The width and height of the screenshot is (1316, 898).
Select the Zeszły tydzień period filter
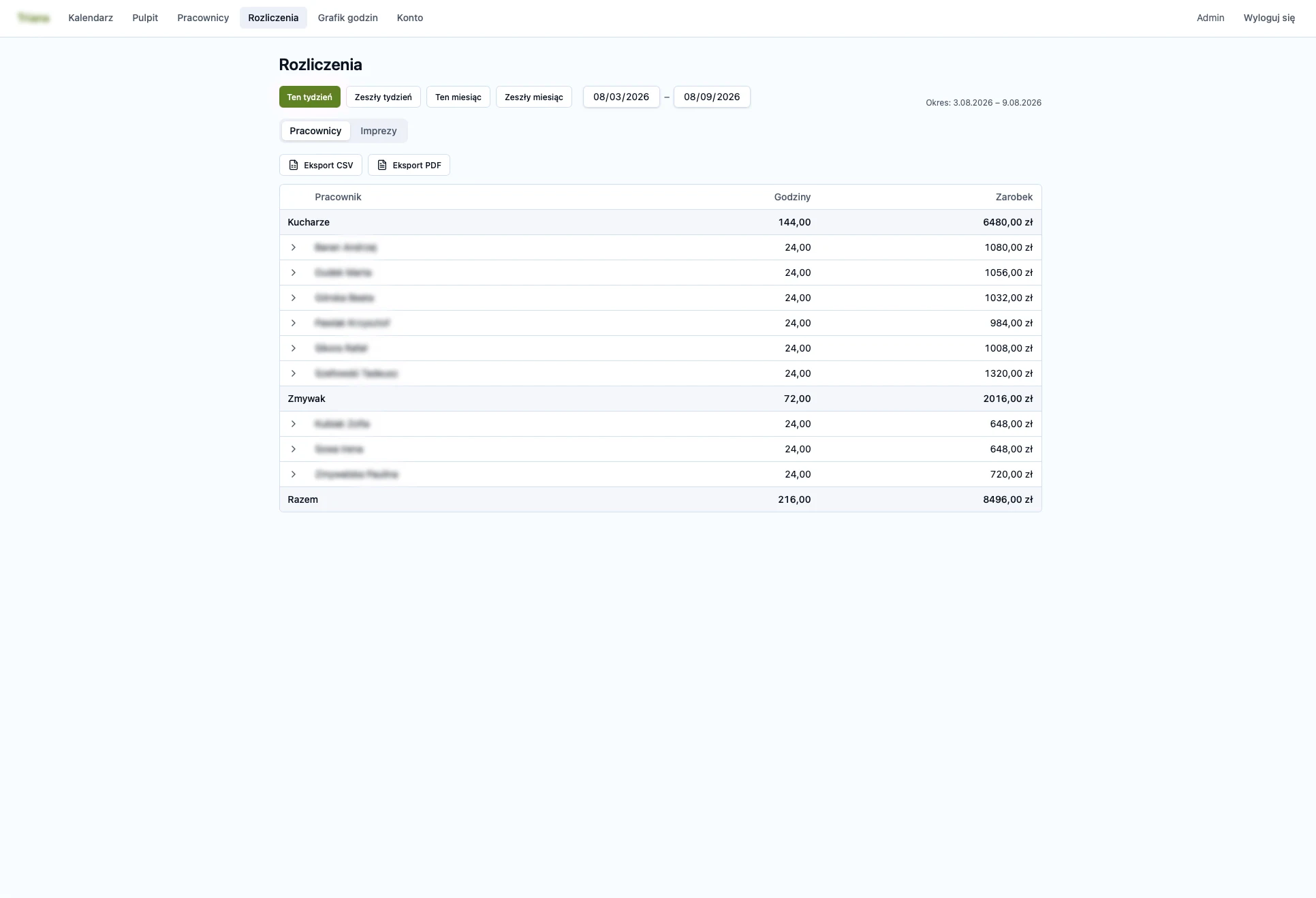click(x=383, y=97)
